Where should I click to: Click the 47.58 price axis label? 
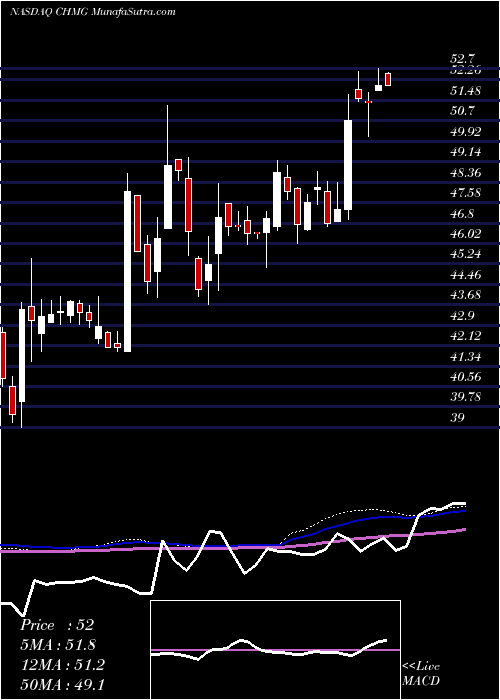466,193
